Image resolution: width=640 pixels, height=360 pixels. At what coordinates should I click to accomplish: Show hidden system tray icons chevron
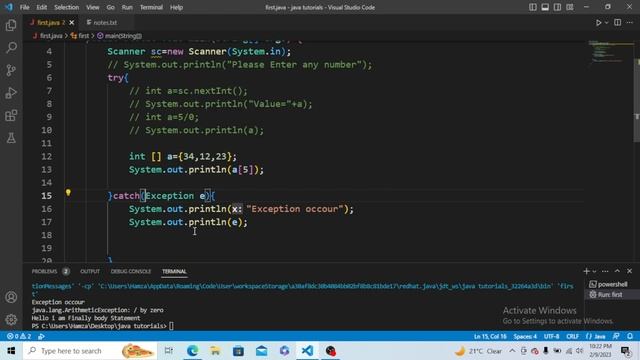pyautogui.click(x=512, y=351)
